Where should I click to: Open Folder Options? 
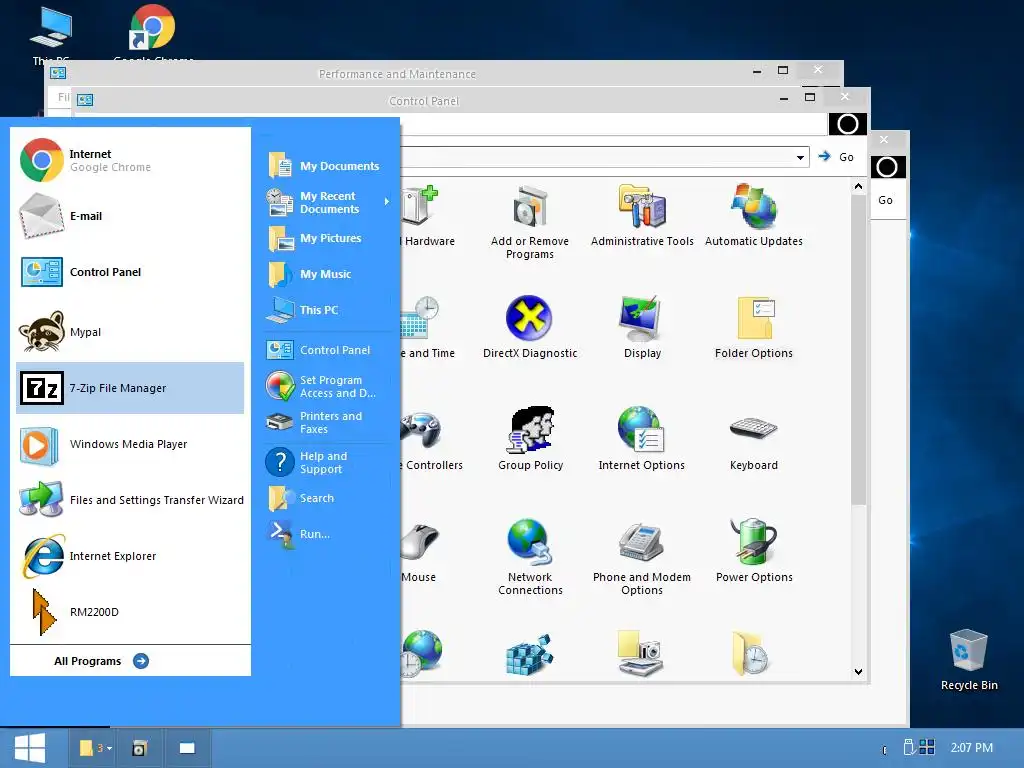754,327
